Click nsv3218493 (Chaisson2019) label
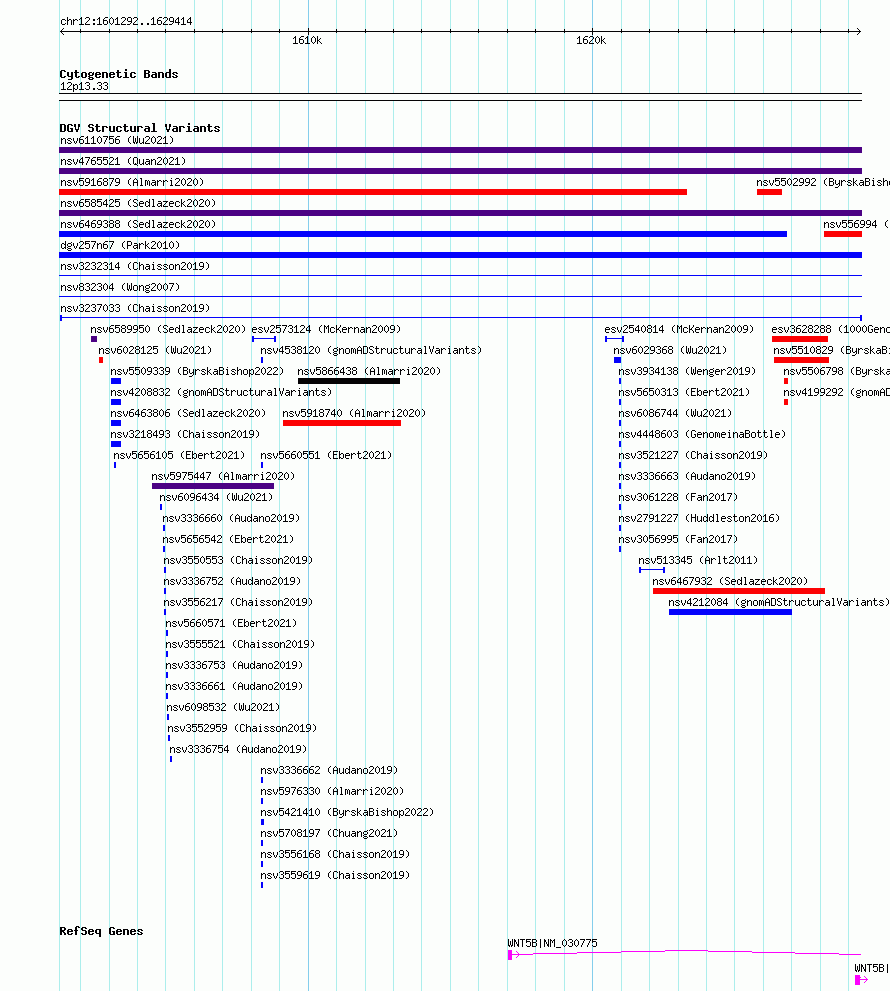 coord(185,434)
